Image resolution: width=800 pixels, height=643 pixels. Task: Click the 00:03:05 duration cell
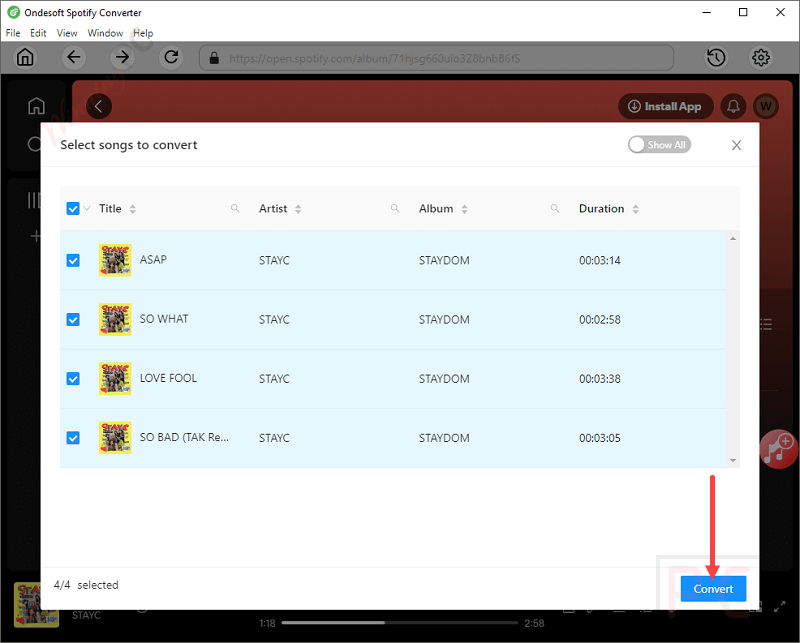pos(599,438)
